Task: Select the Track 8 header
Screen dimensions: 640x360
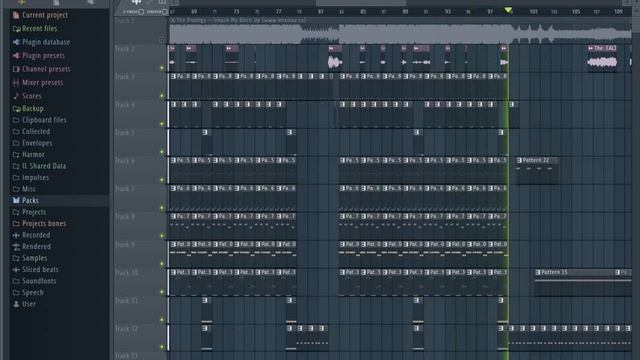Action: pos(140,227)
